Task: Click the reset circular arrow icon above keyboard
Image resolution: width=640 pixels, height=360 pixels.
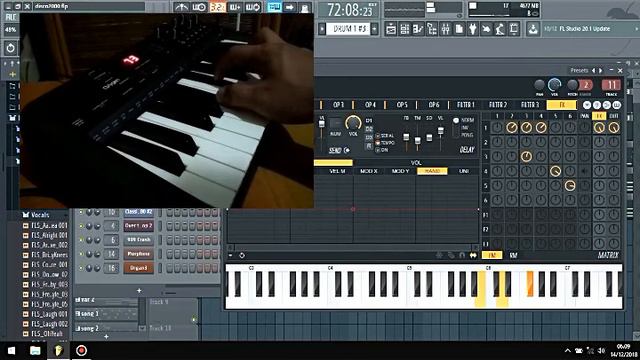Action: (x=242, y=256)
